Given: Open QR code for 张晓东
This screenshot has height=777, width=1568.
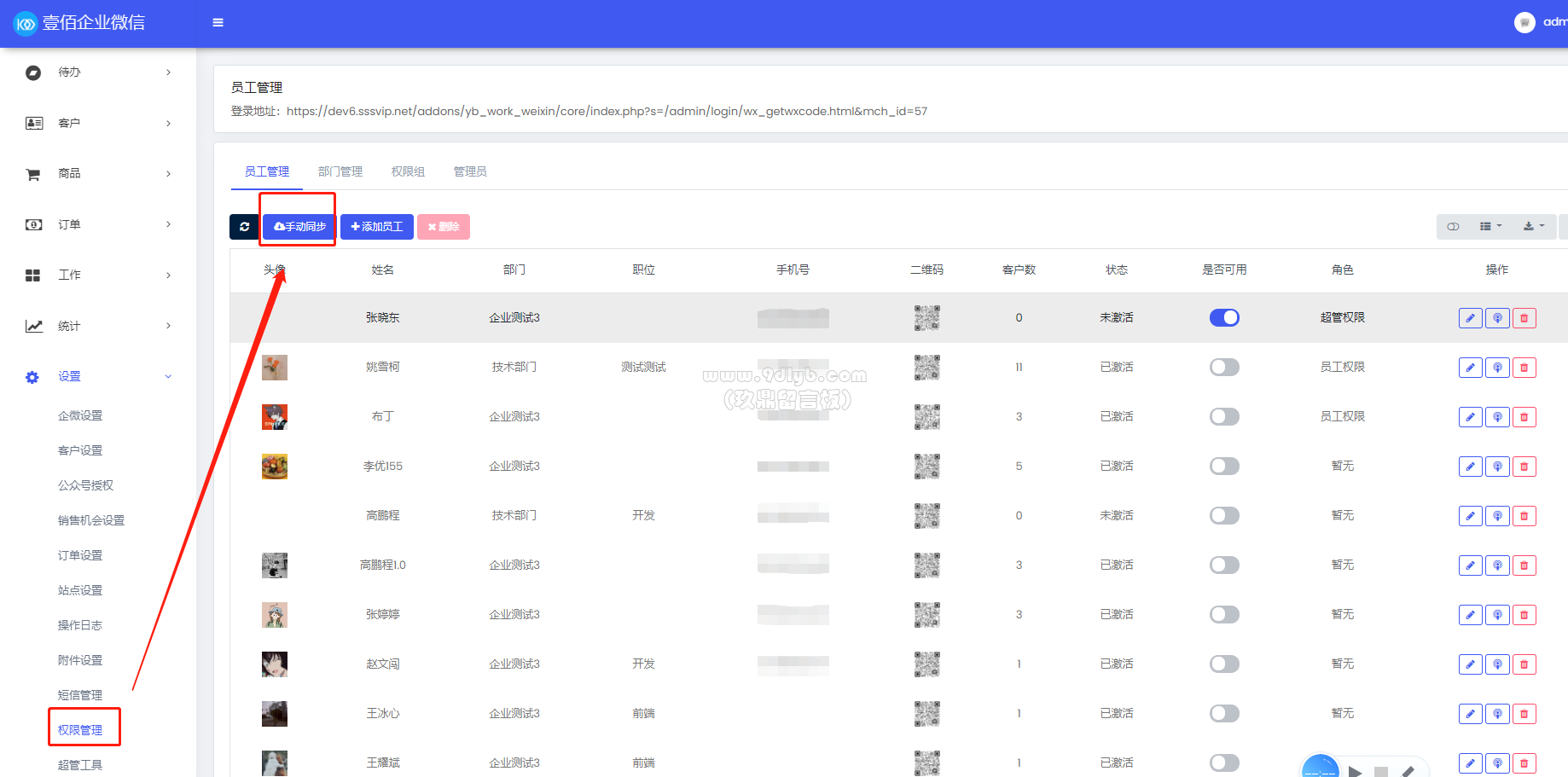Looking at the screenshot, I should (926, 318).
